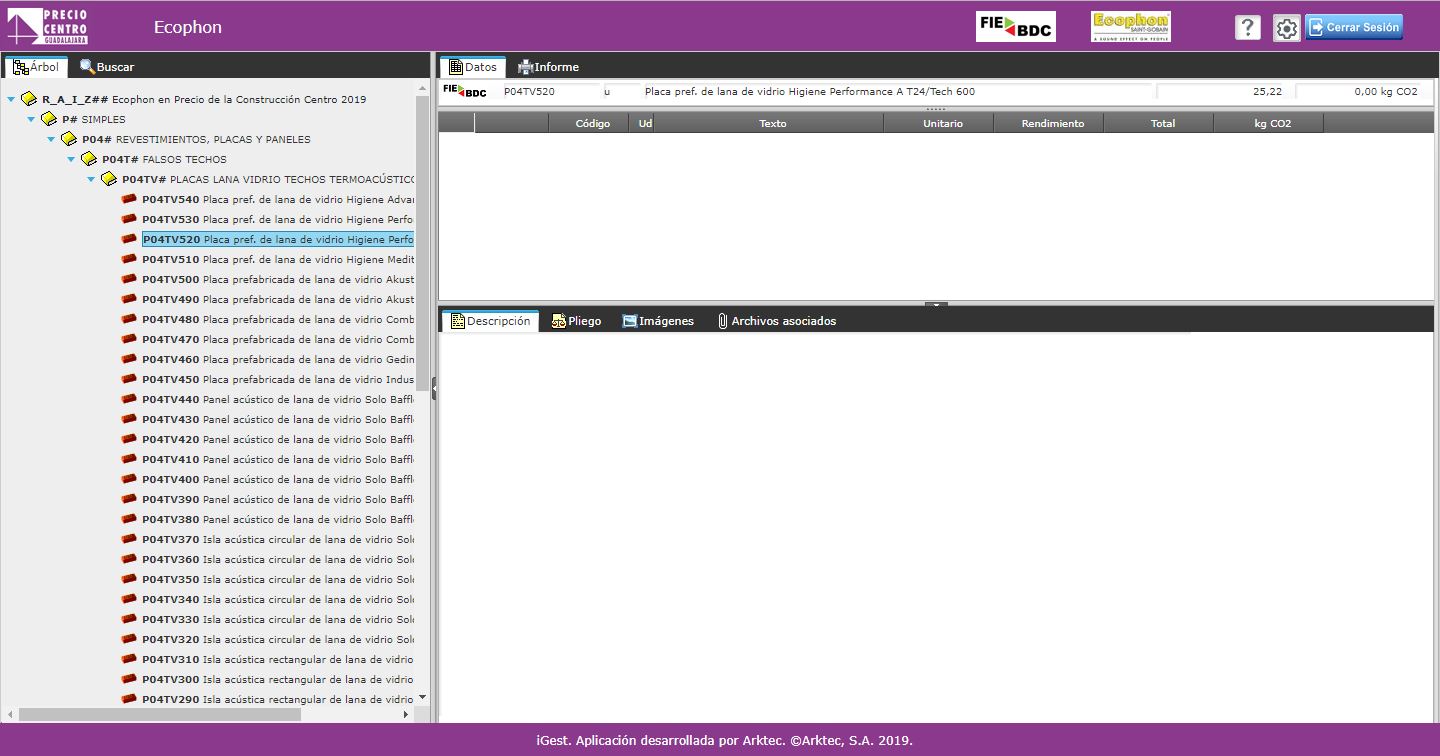Click the Precio Centro Guadalajara logo
Viewport: 1440px width, 756px height.
[48, 26]
